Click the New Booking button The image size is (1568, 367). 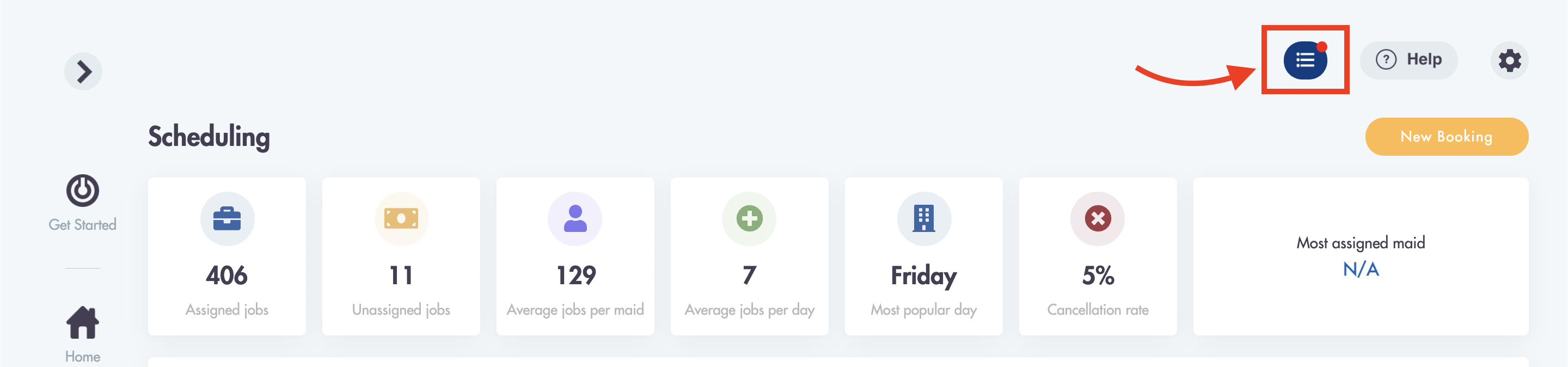tap(1446, 136)
